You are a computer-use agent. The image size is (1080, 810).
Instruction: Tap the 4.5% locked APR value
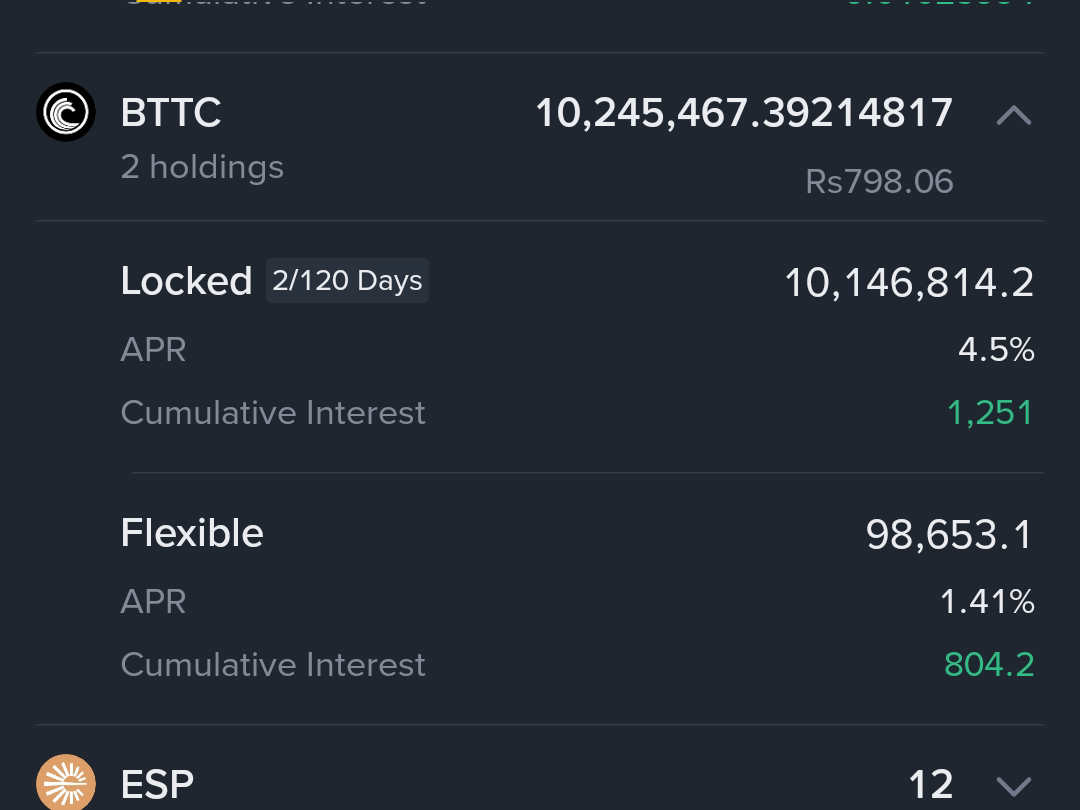tap(996, 350)
